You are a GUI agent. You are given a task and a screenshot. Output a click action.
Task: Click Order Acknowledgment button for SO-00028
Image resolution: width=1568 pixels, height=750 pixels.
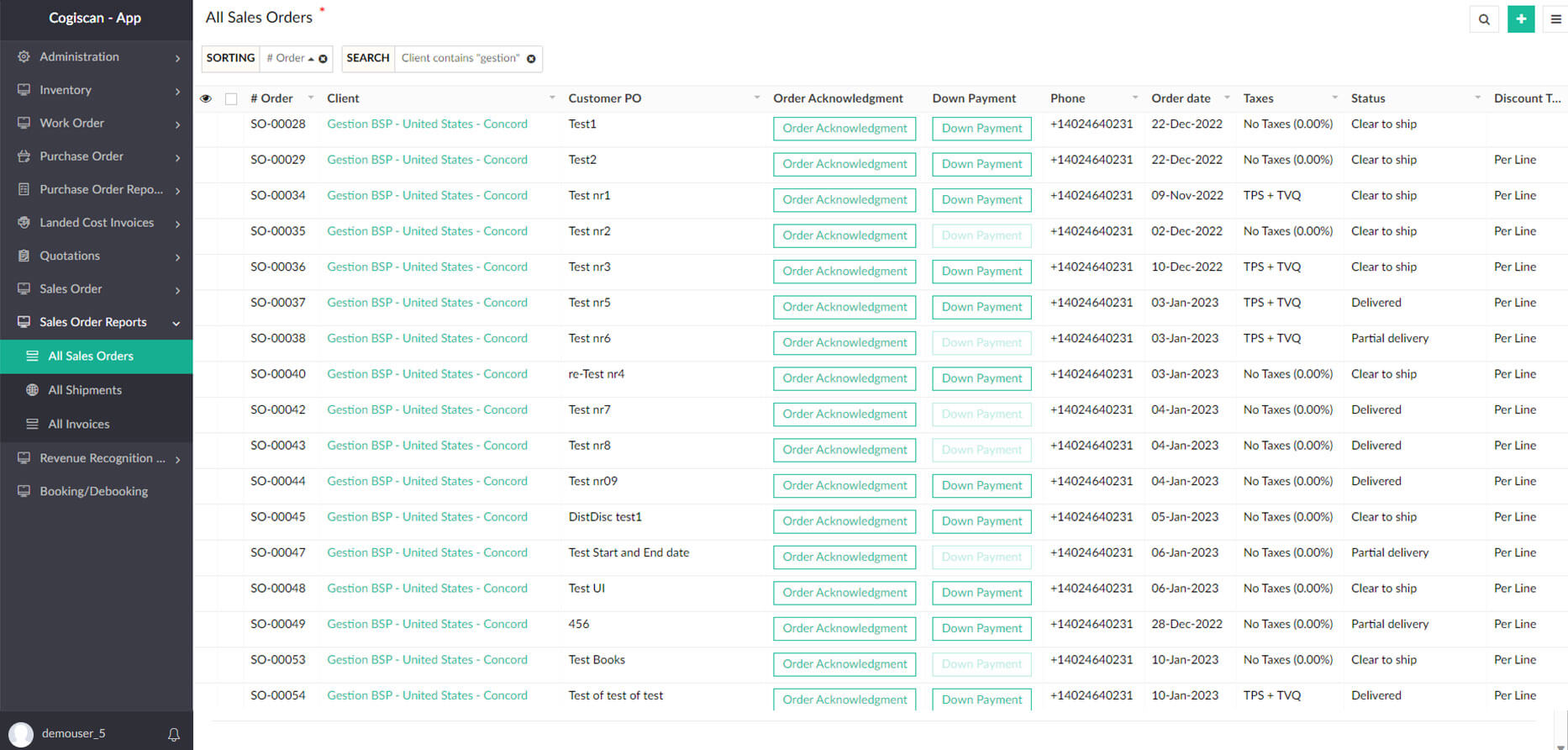pos(845,129)
